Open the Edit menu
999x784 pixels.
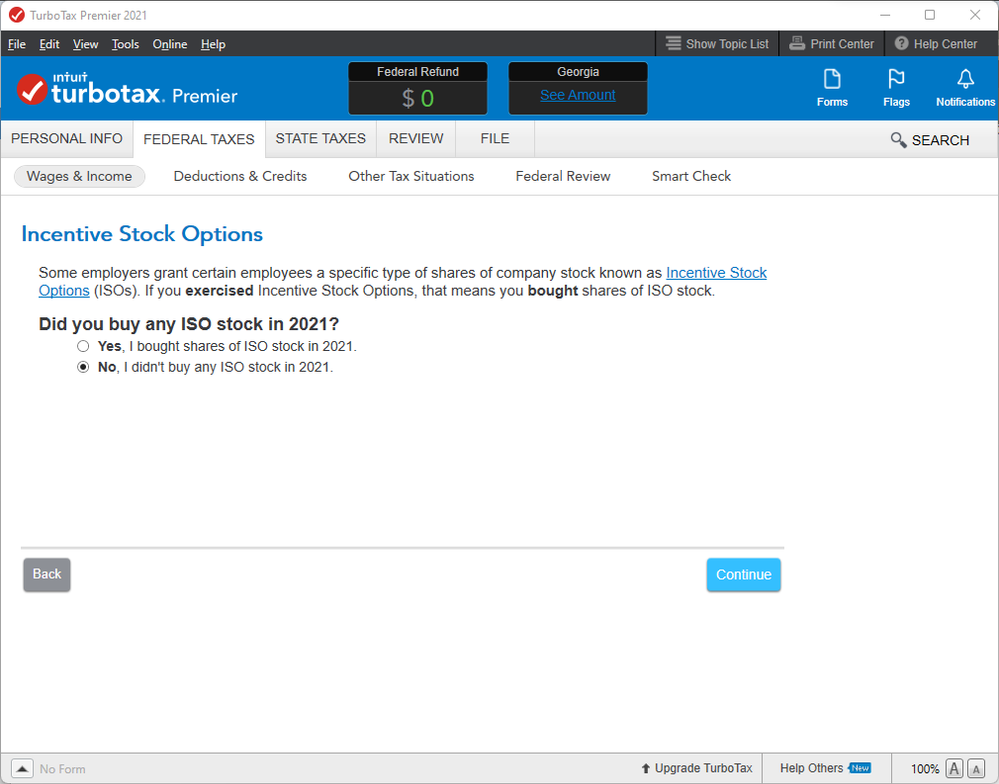[49, 44]
